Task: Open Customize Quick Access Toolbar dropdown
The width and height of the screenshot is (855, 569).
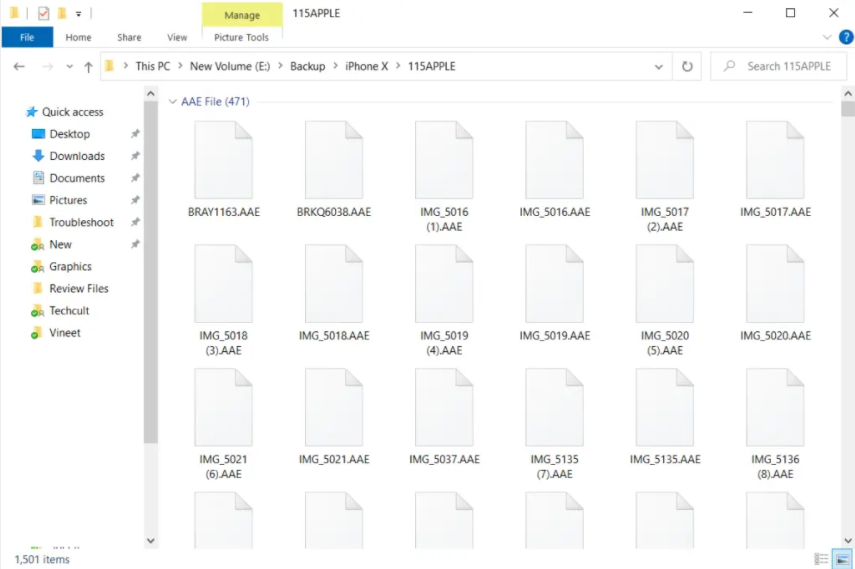Action: click(x=79, y=14)
